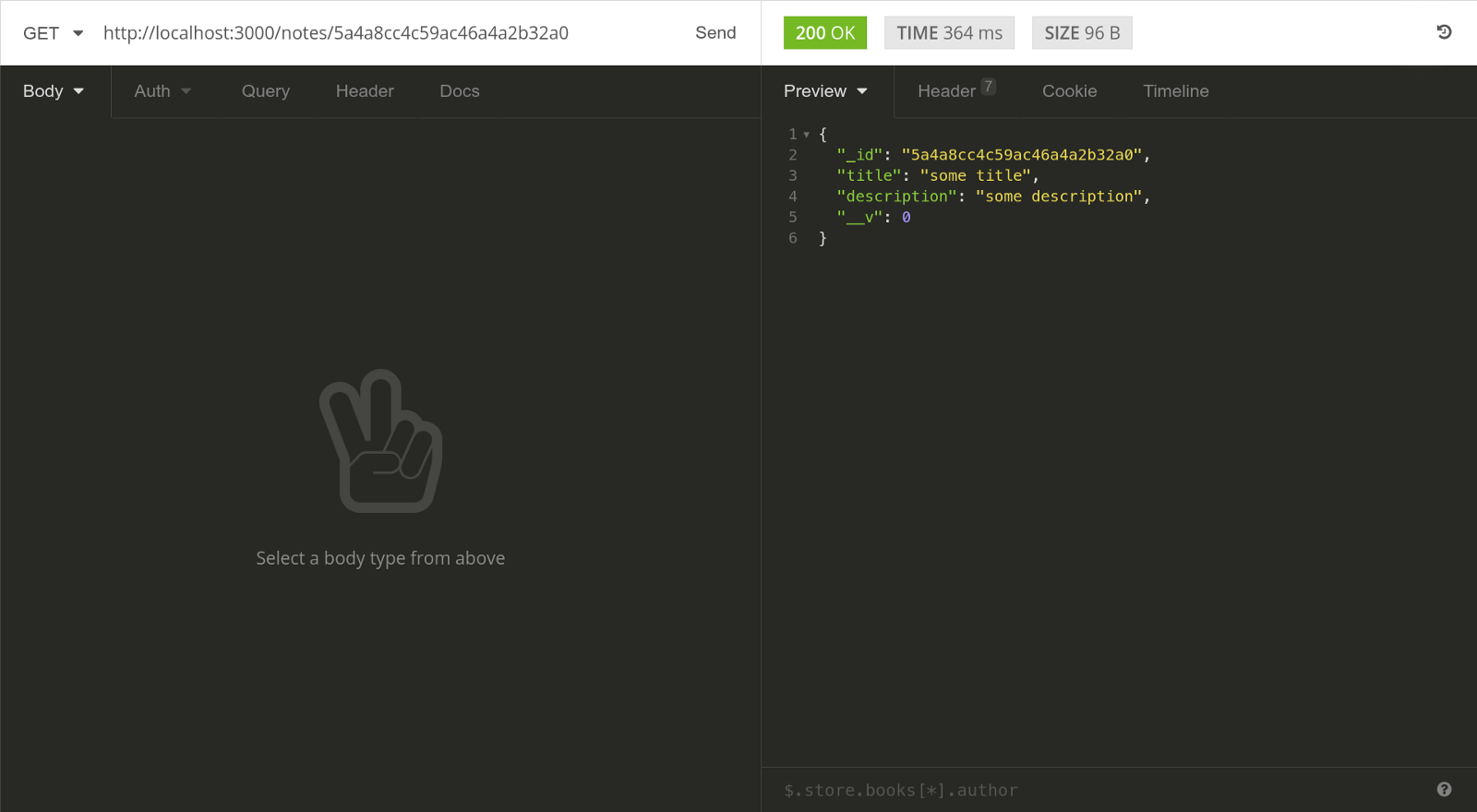
Task: Switch to the Cookie tab
Action: 1070,91
